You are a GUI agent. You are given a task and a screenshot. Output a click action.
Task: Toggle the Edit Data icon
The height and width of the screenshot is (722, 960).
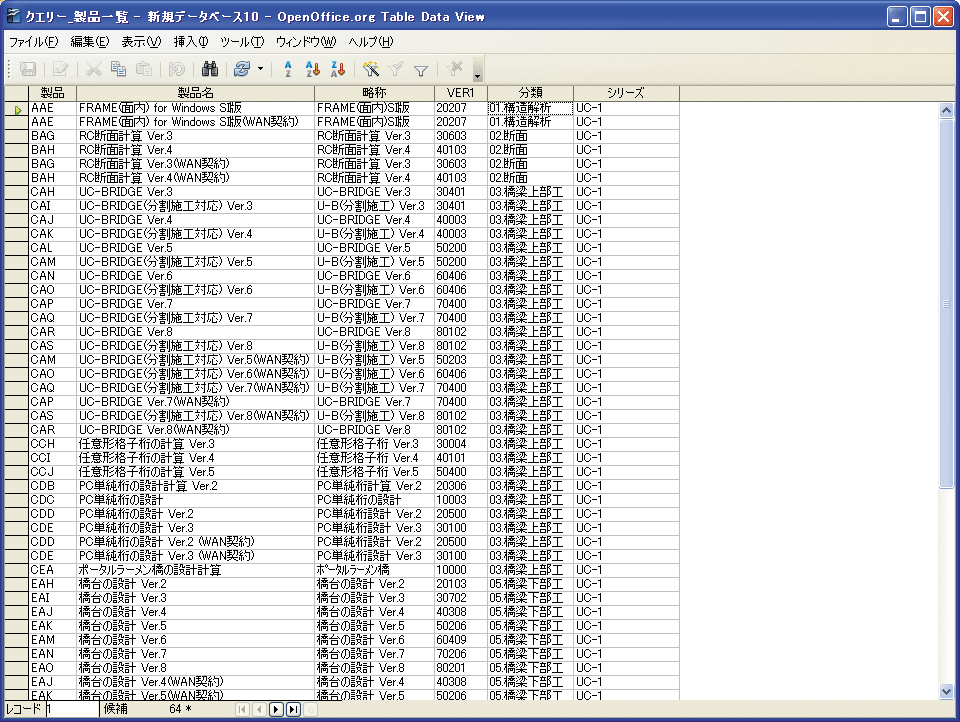click(60, 69)
